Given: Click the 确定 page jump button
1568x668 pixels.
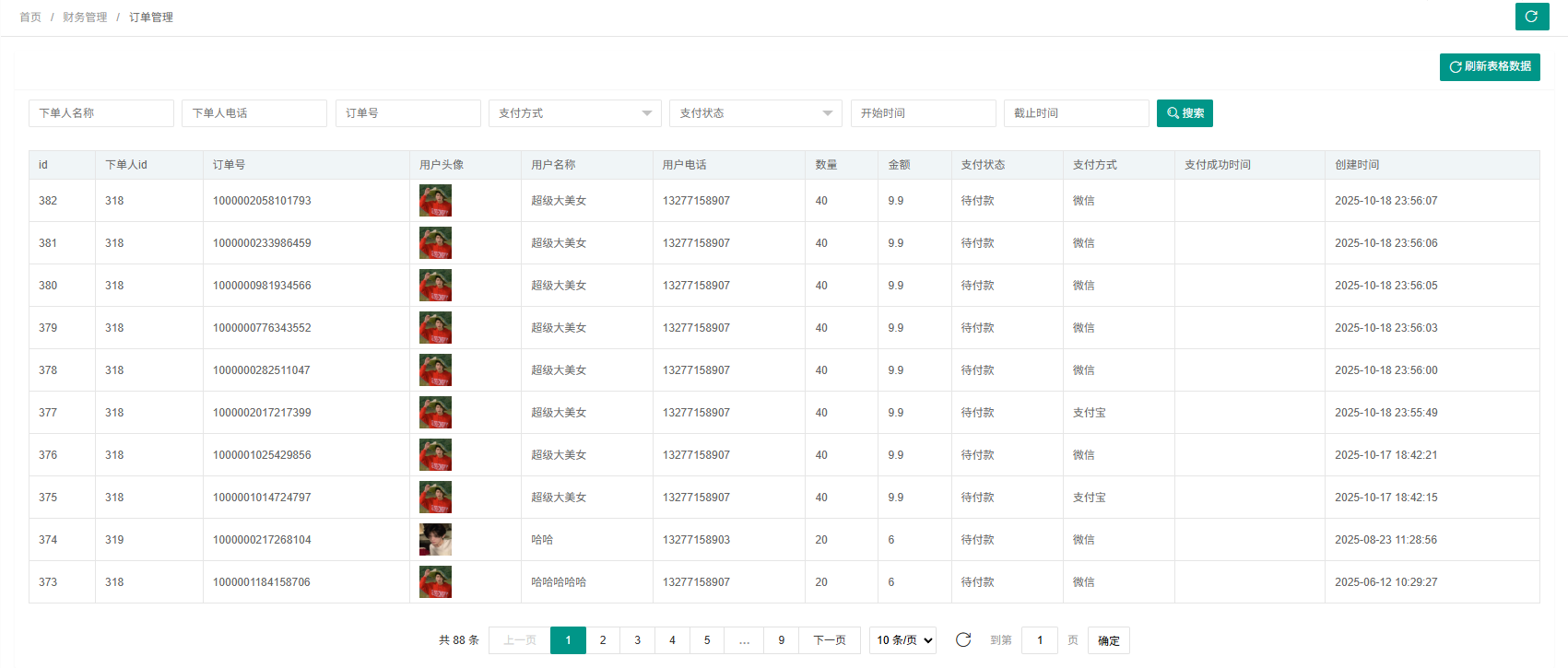Looking at the screenshot, I should coord(1108,640).
